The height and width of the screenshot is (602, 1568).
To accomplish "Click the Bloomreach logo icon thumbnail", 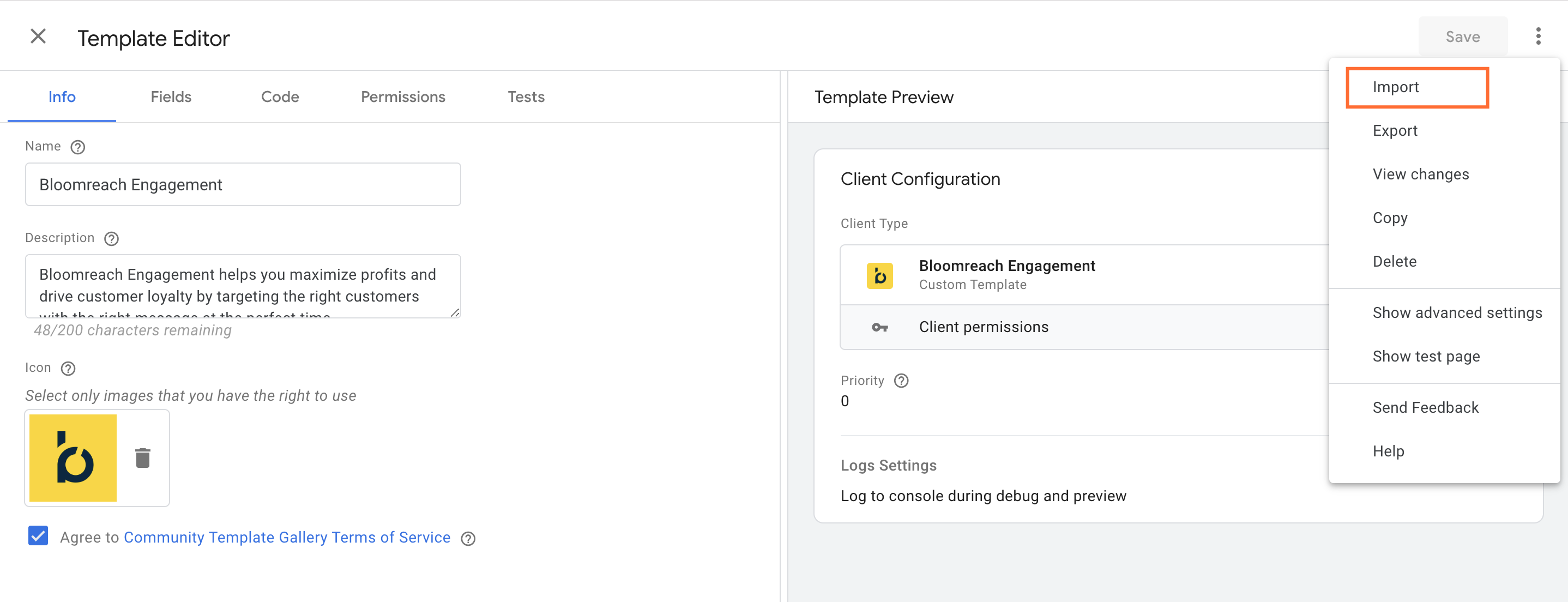I will (73, 457).
